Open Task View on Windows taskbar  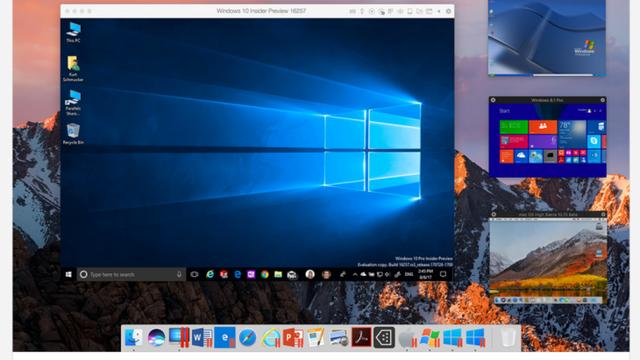(194, 274)
